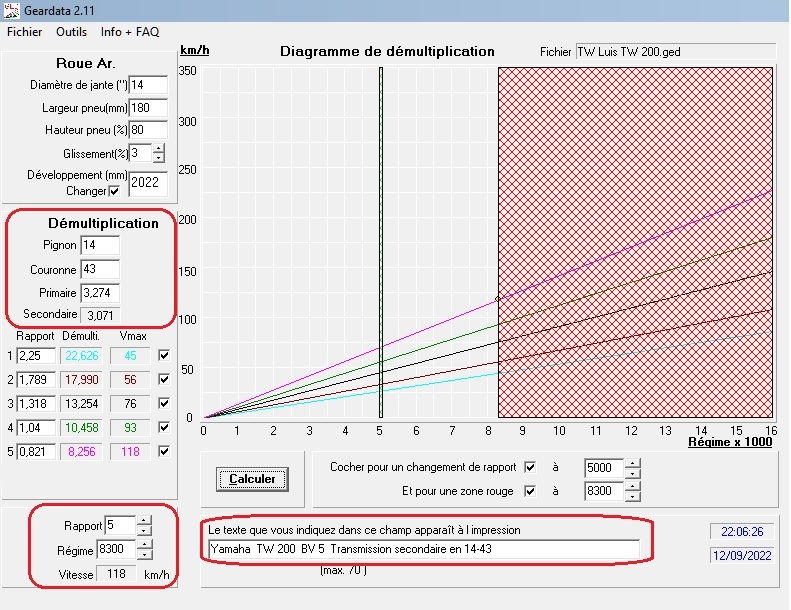
Task: Click the Pignon field
Action: [x=100, y=245]
